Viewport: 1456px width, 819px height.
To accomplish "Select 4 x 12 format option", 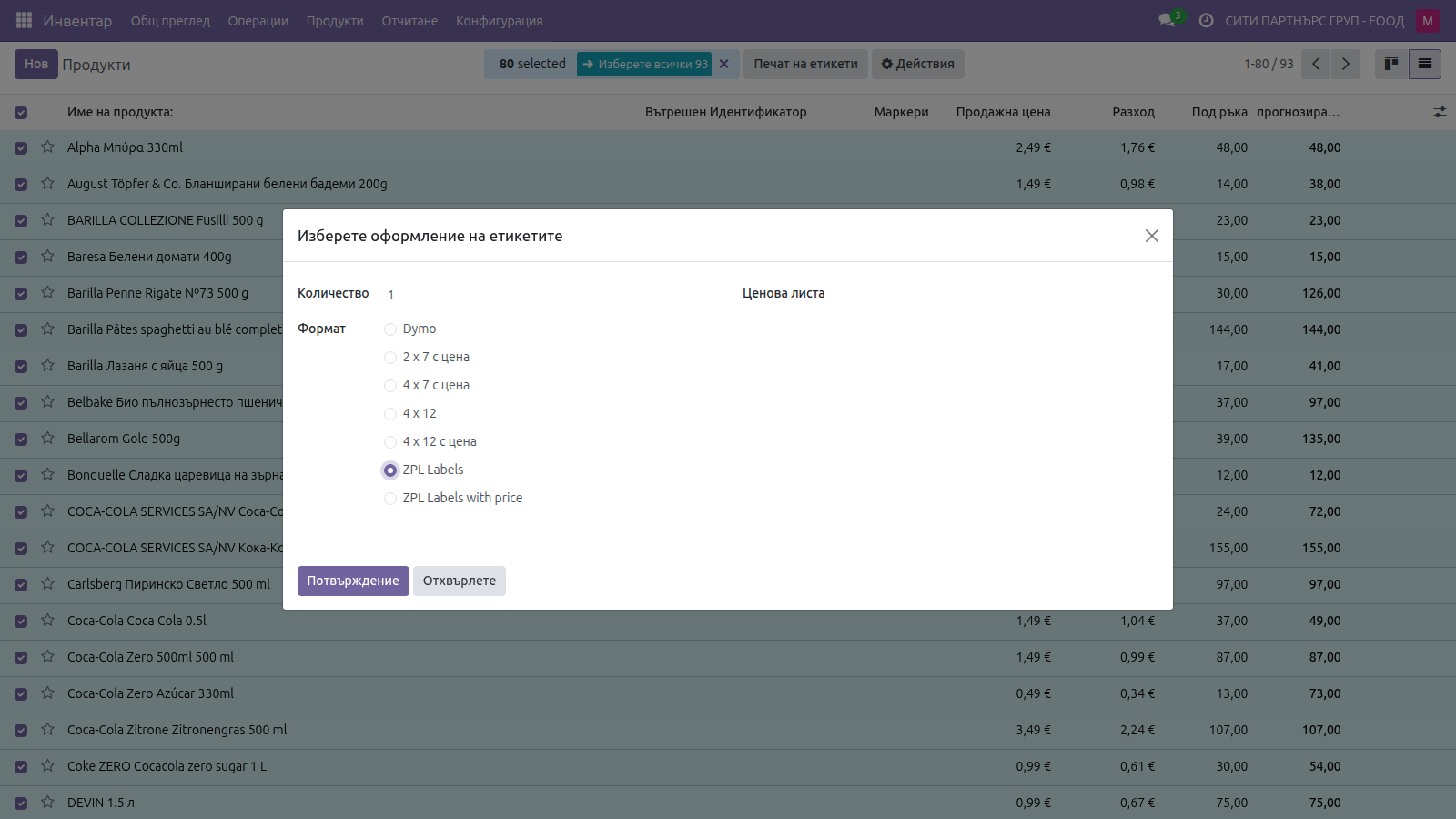I will [390, 414].
